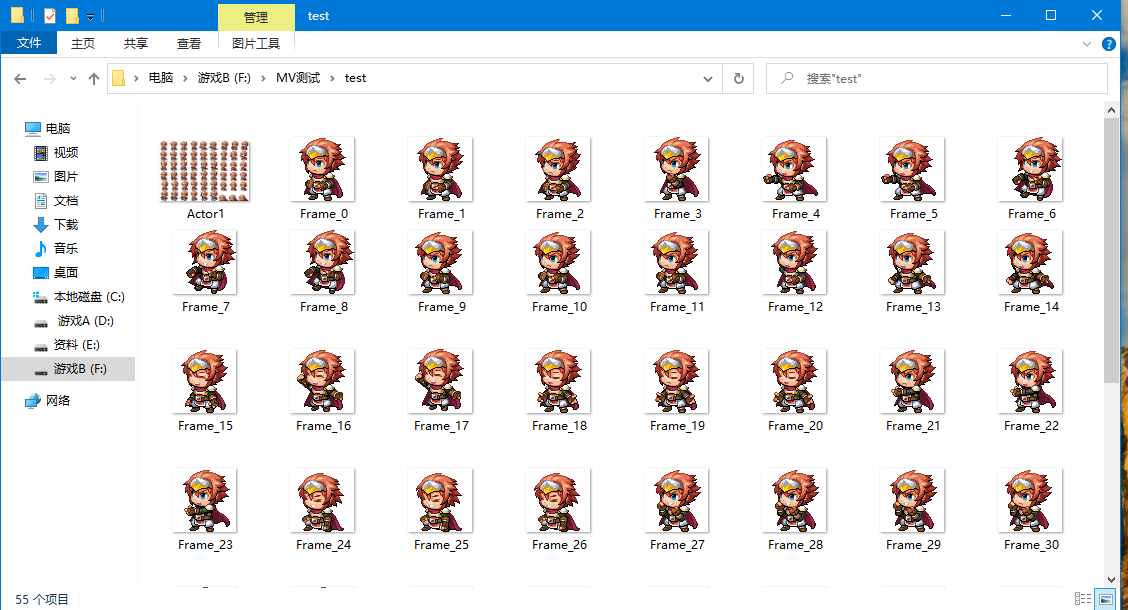Image resolution: width=1128 pixels, height=610 pixels.
Task: Open the Quick Access toolbar customize dropdown
Action: (90, 16)
